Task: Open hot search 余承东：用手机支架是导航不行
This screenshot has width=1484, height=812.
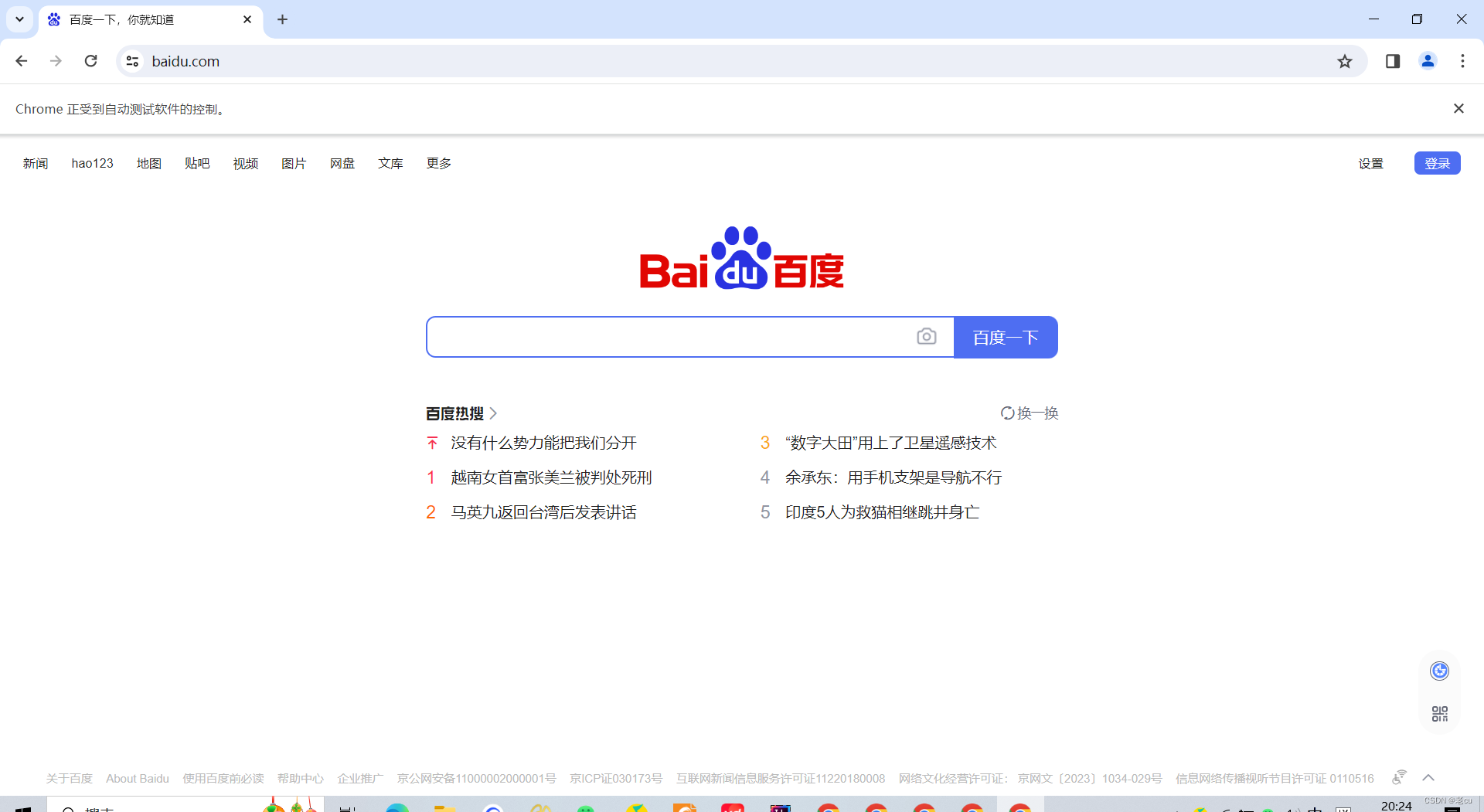Action: coord(893,477)
